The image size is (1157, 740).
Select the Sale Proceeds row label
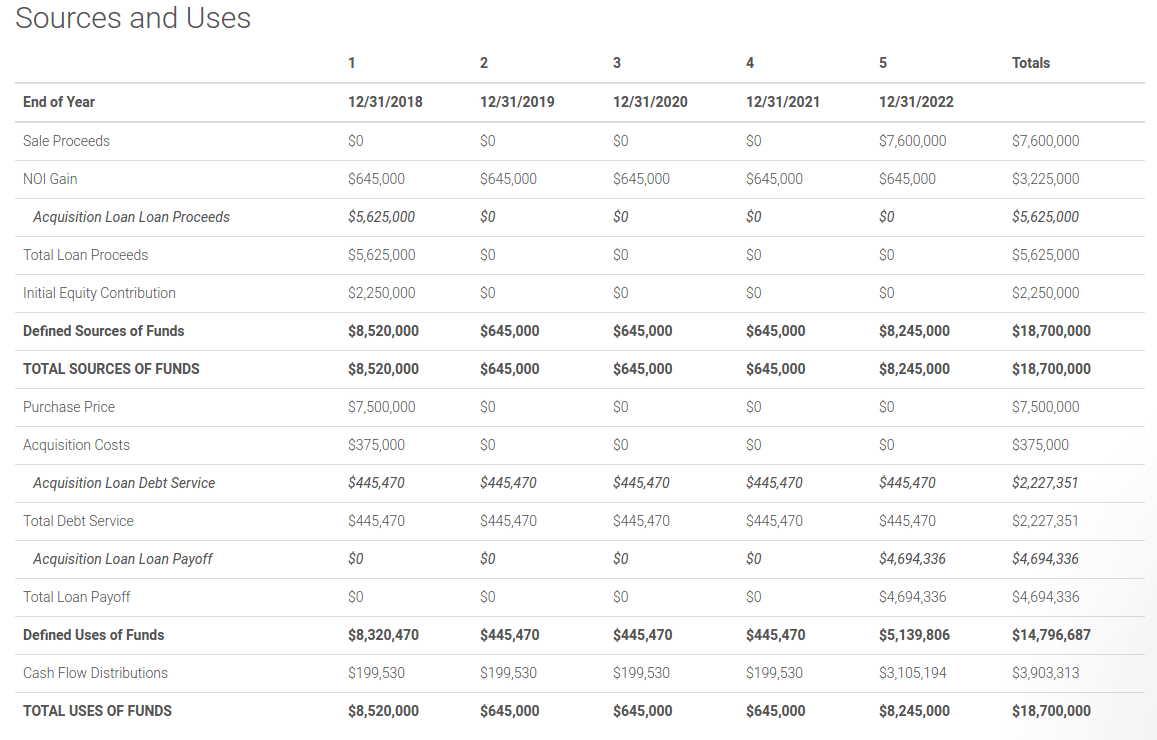66,141
